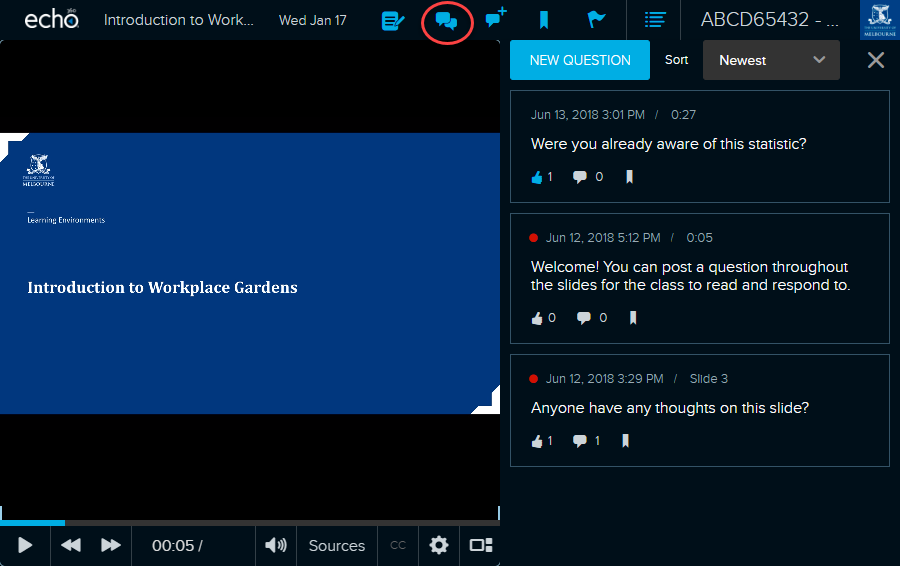Fast forward the video

pos(111,545)
